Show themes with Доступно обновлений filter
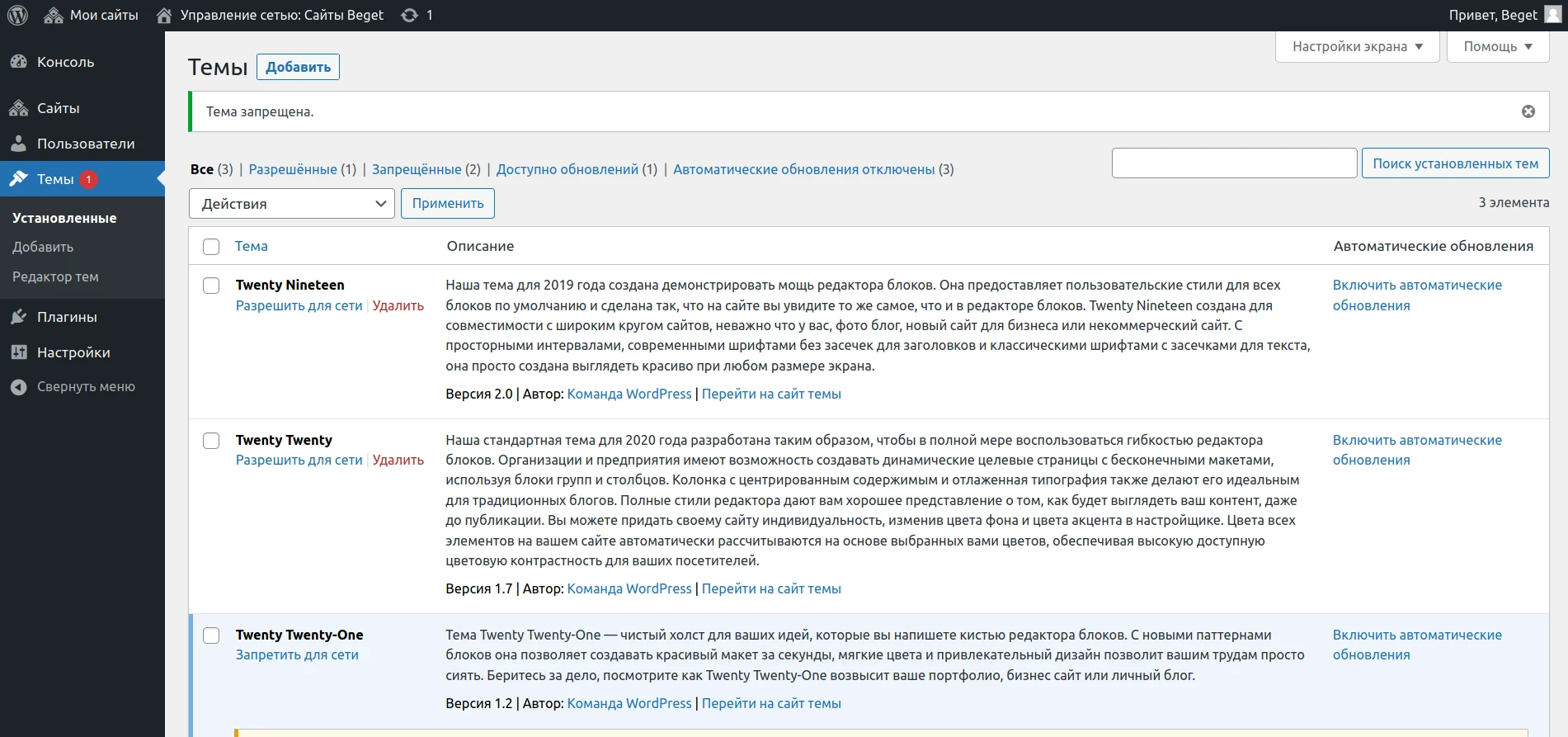Image resolution: width=1568 pixels, height=737 pixels. tap(567, 169)
